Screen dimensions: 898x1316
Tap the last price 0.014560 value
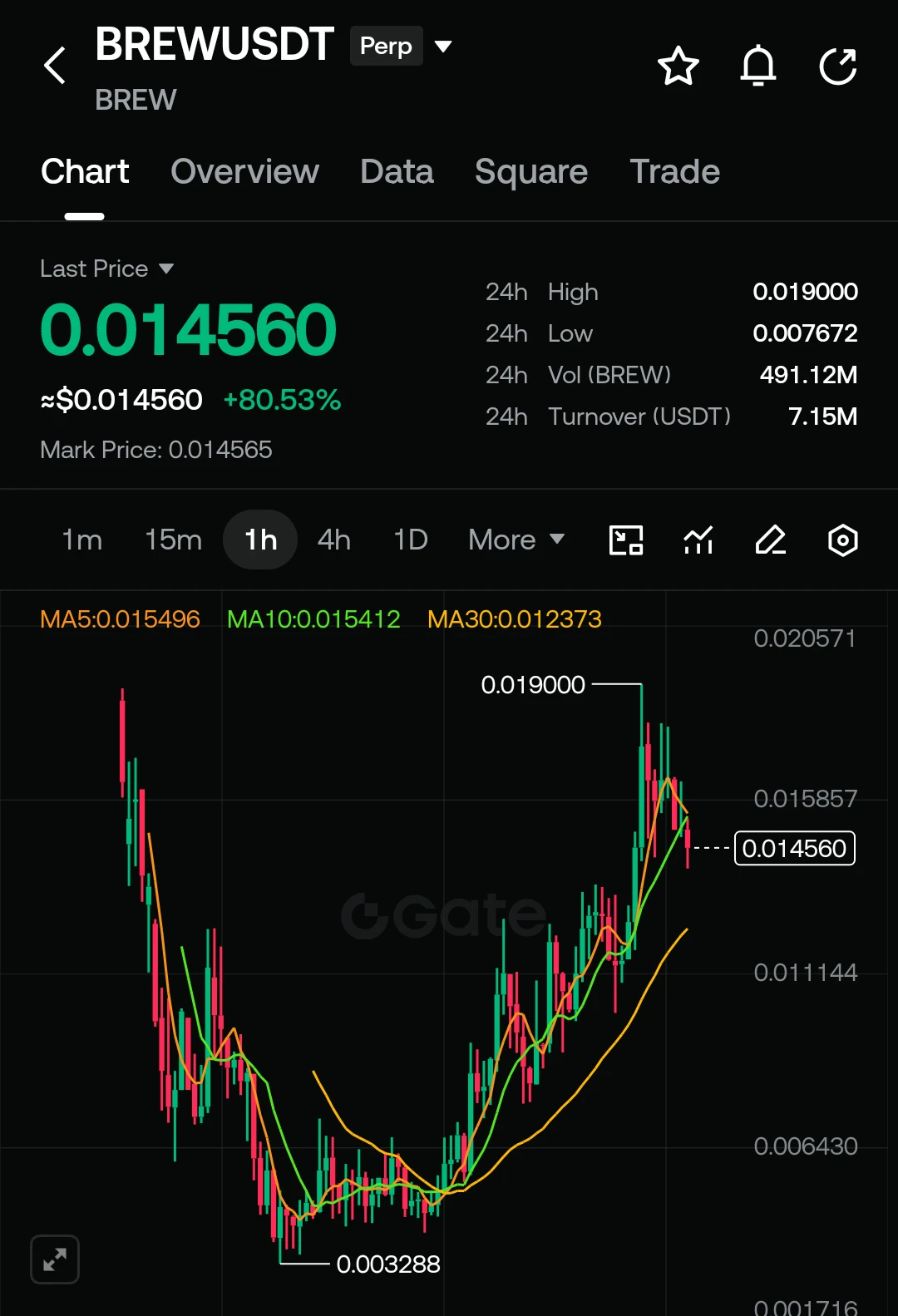pos(189,330)
